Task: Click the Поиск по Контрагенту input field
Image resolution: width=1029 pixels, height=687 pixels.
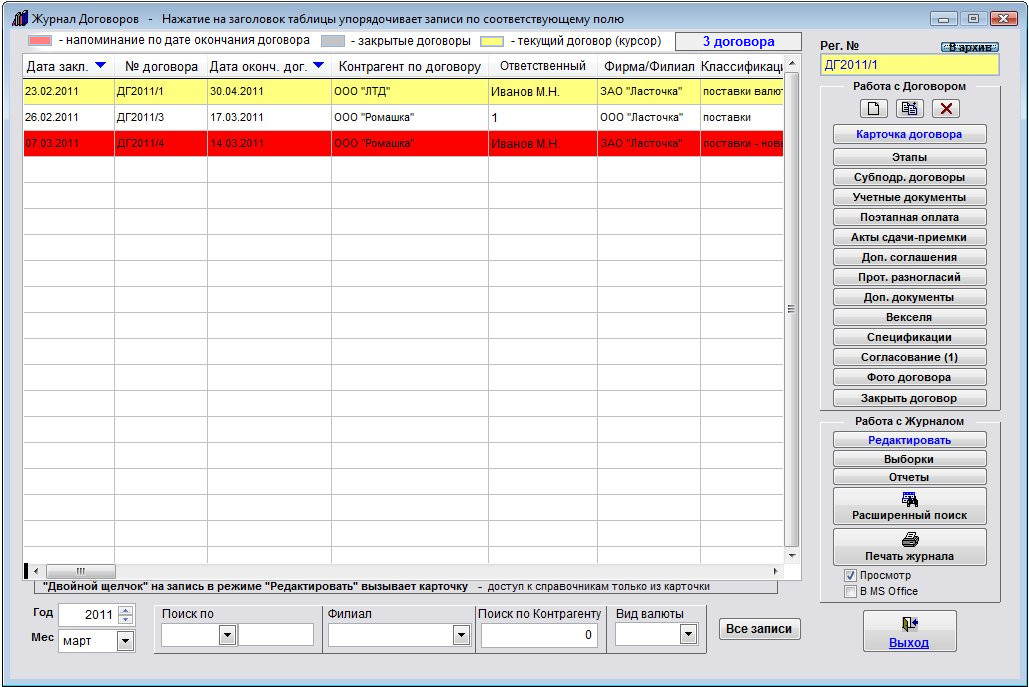Action: tap(539, 635)
